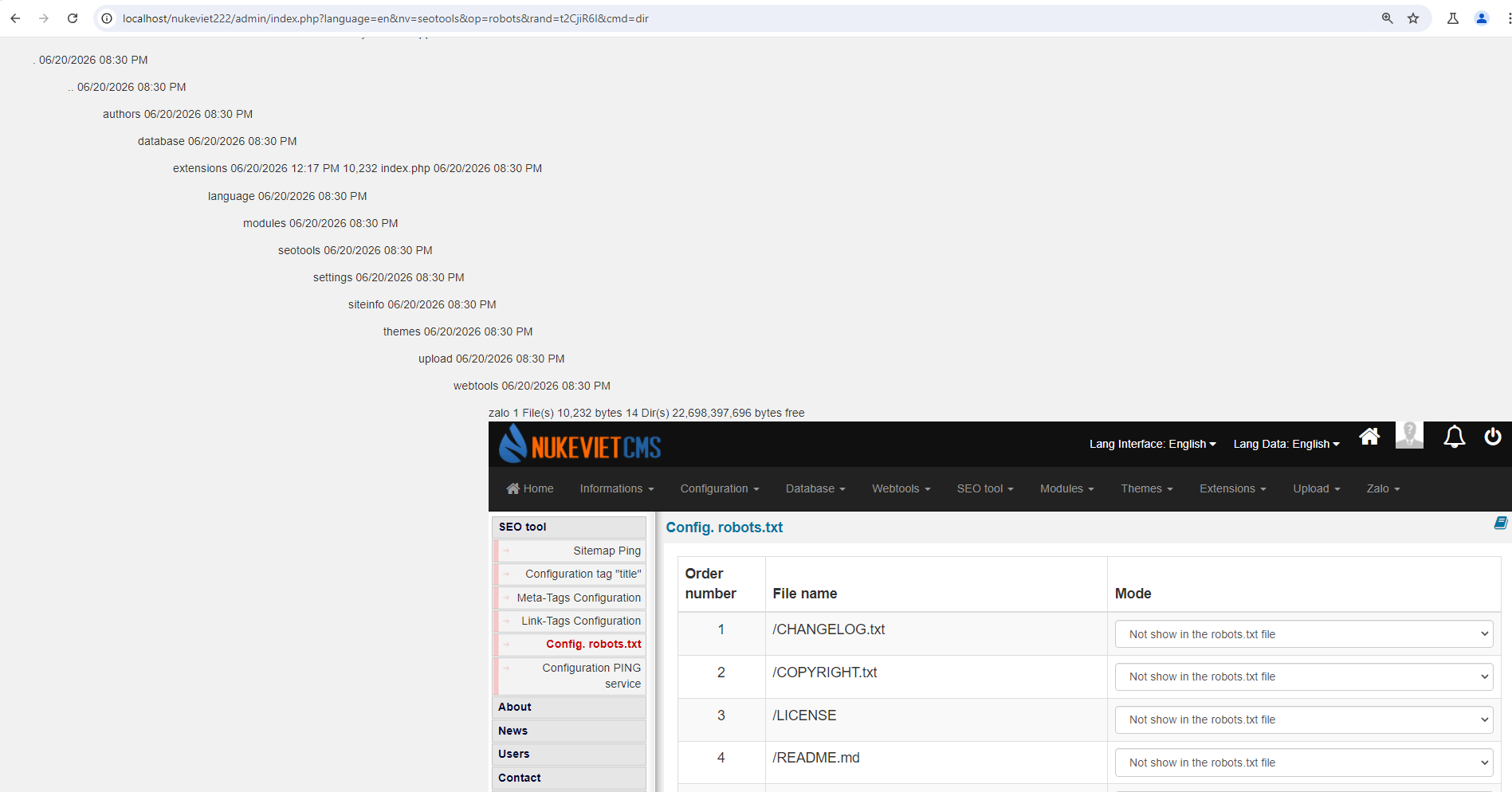
Task: Open the mode dropdown for /LICENSE
Action: (1304, 719)
